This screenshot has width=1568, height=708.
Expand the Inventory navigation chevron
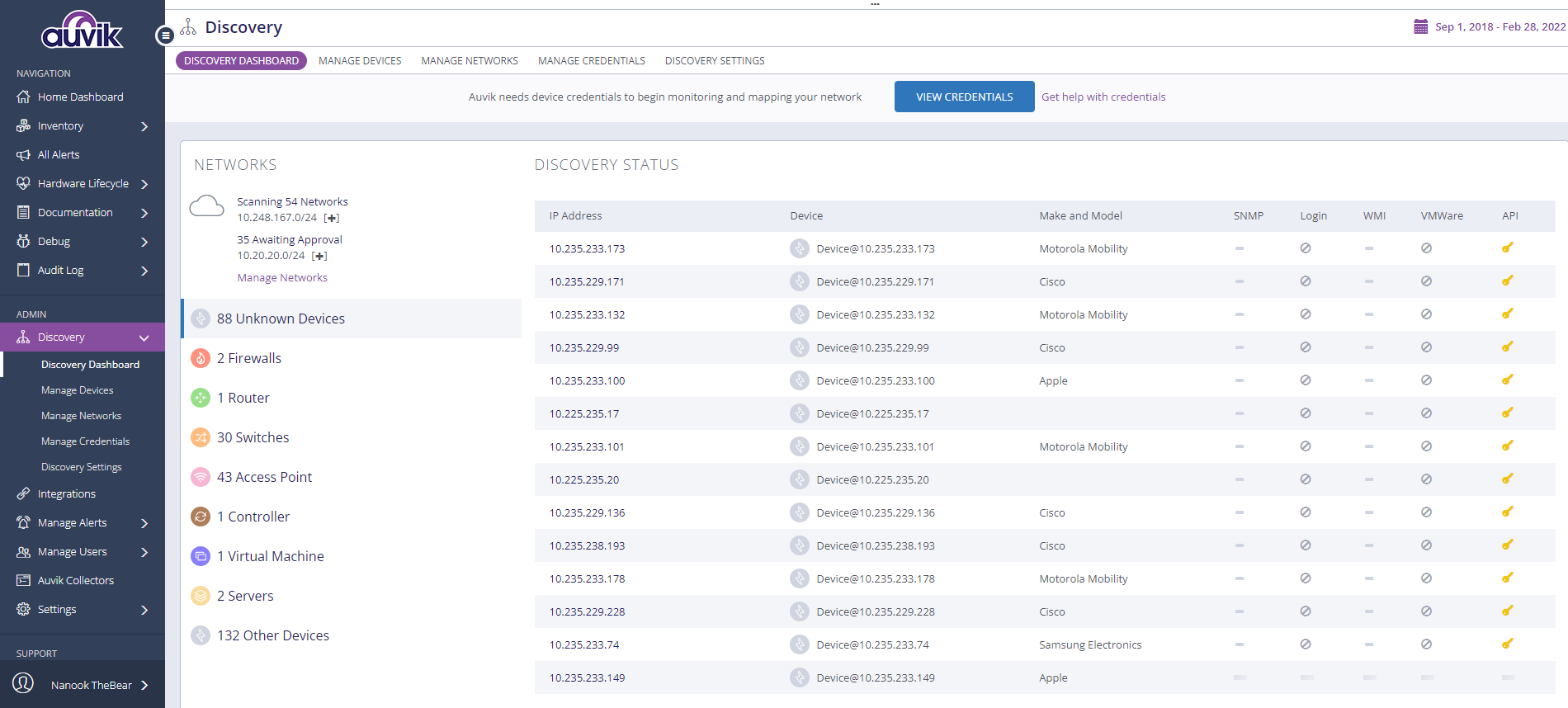click(144, 126)
